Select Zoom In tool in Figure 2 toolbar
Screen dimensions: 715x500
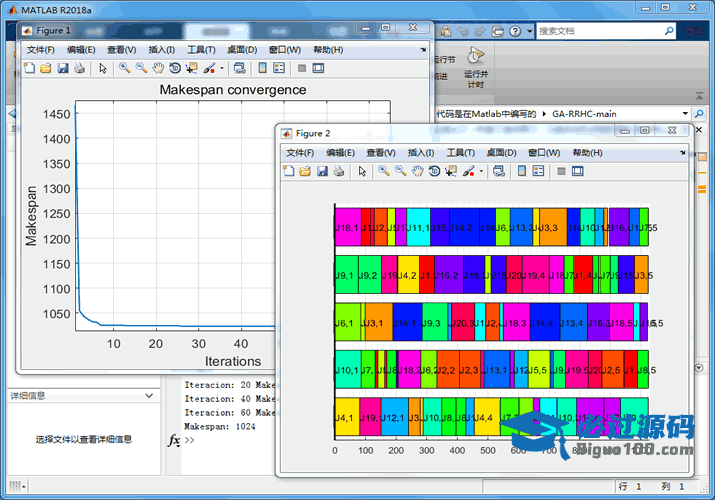pos(384,171)
